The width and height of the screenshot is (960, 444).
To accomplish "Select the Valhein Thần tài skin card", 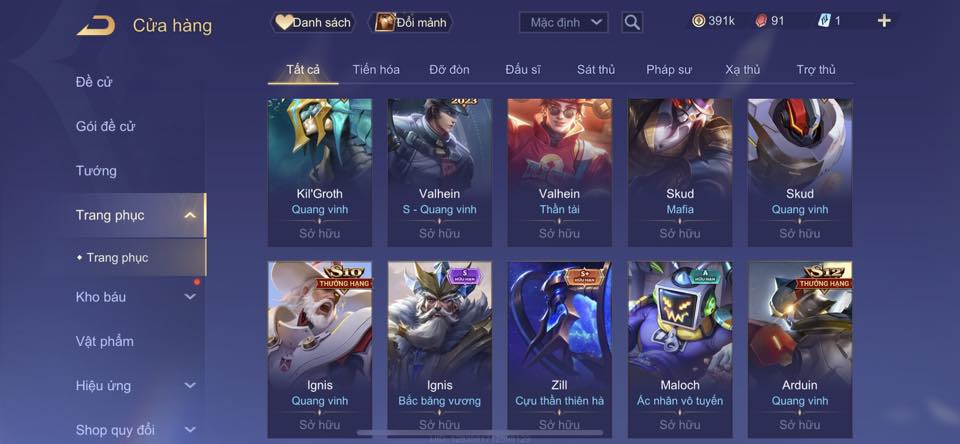I will 559,173.
